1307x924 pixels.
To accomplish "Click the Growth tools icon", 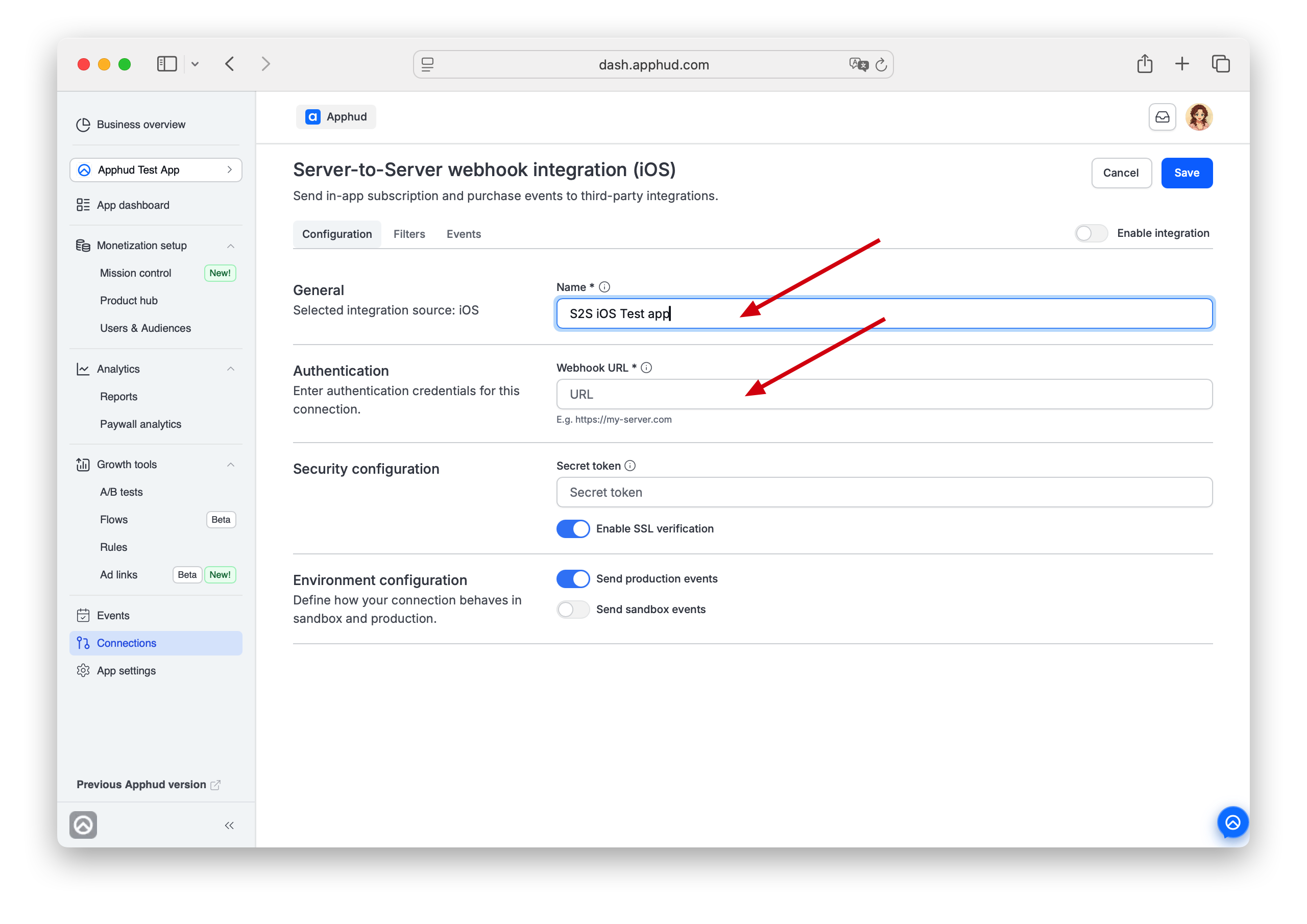I will click(x=83, y=465).
